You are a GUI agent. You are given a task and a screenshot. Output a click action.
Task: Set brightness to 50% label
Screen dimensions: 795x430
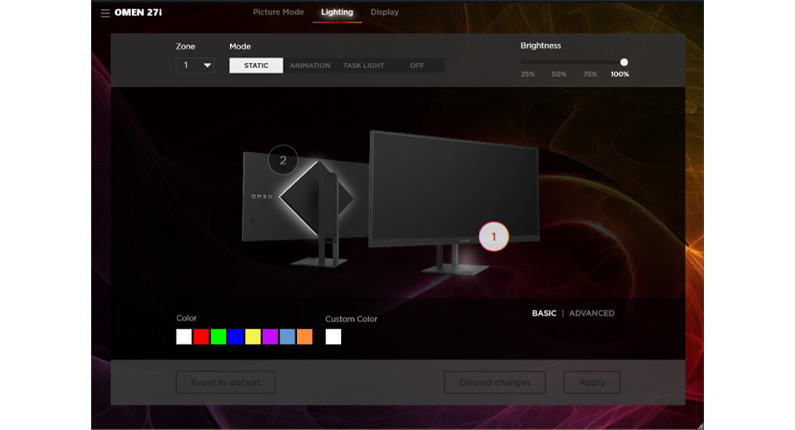point(559,74)
